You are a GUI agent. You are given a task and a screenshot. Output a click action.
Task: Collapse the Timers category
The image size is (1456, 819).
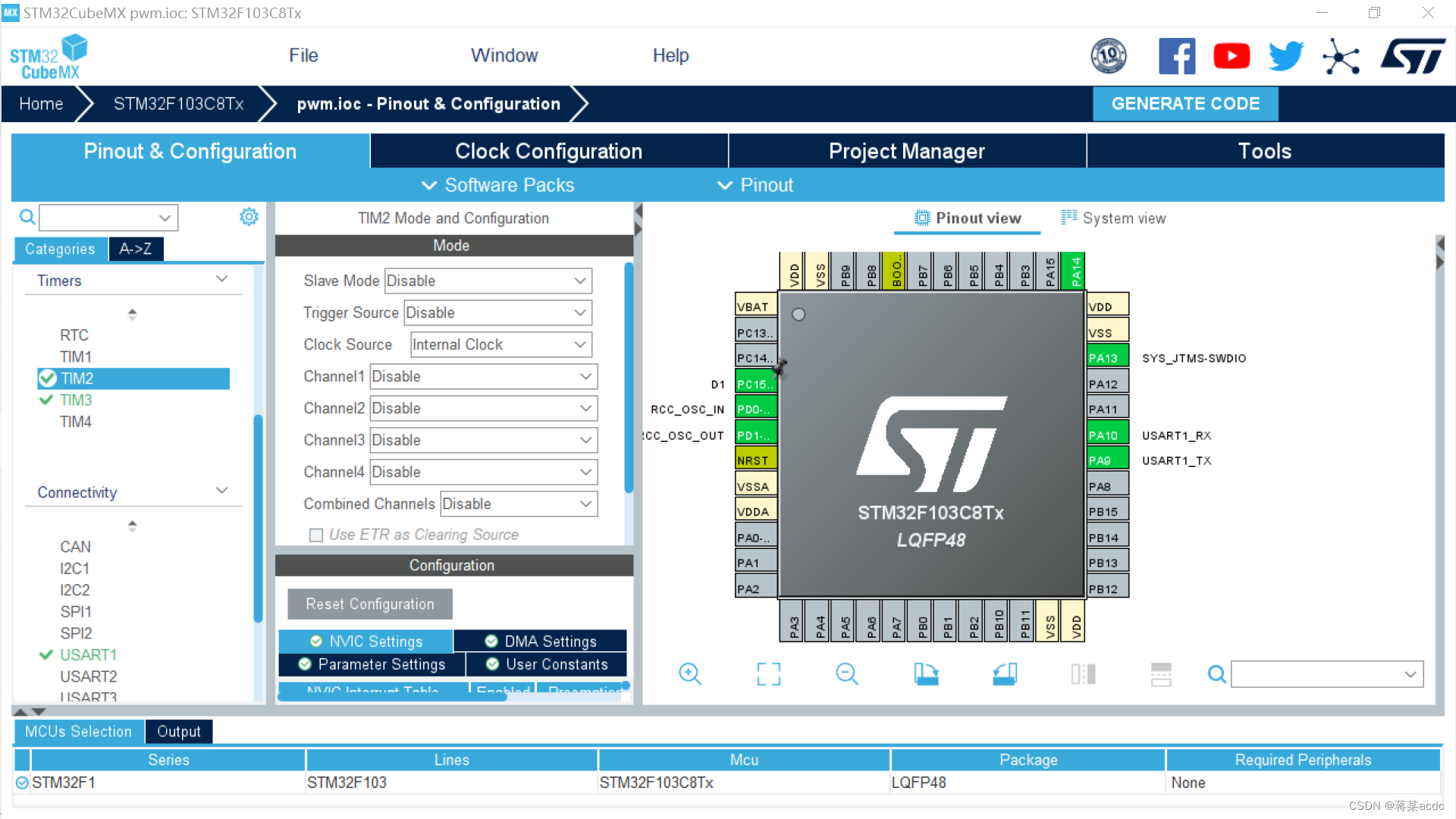221,280
